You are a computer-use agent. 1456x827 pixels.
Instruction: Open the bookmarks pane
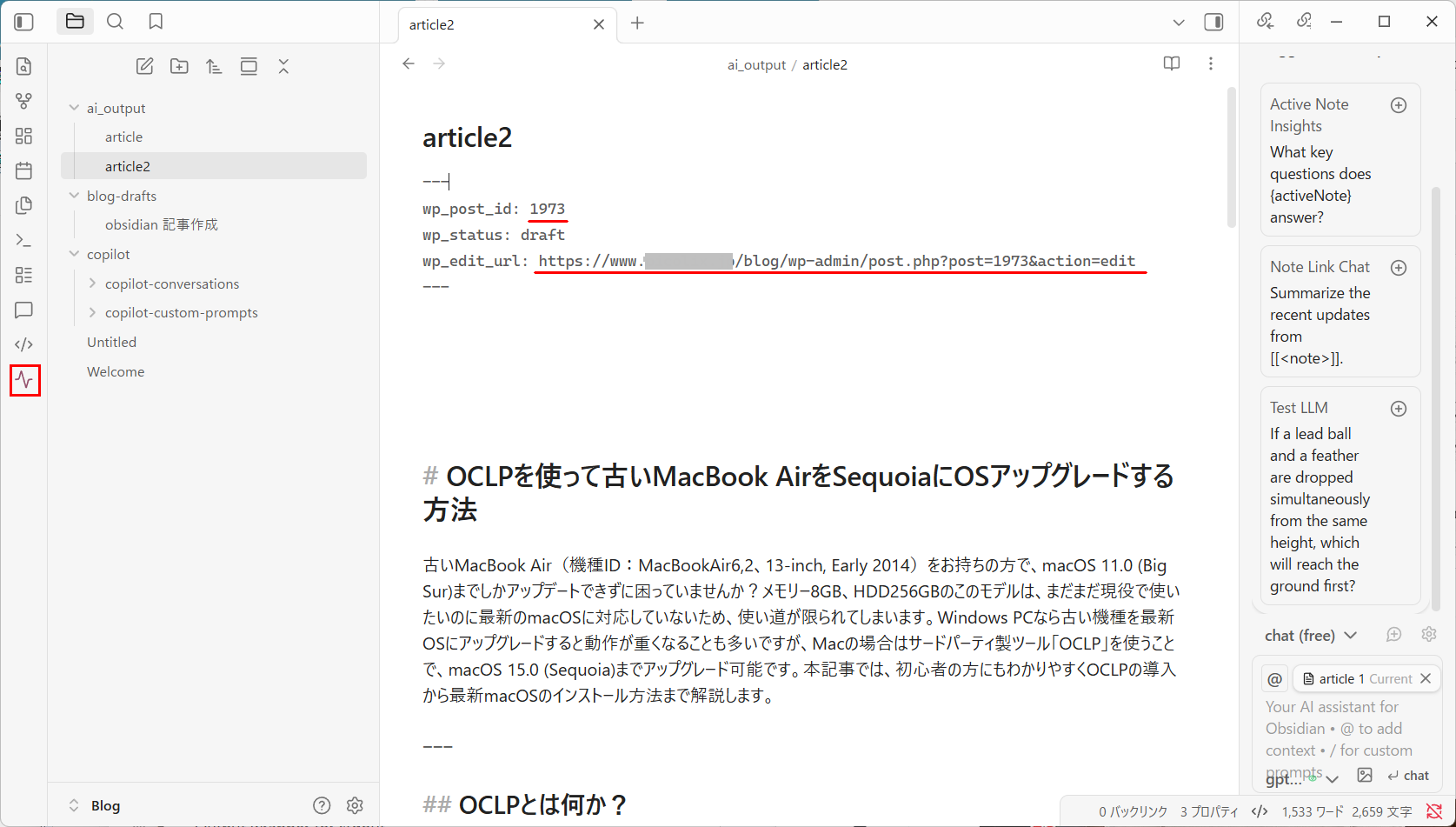(x=156, y=22)
